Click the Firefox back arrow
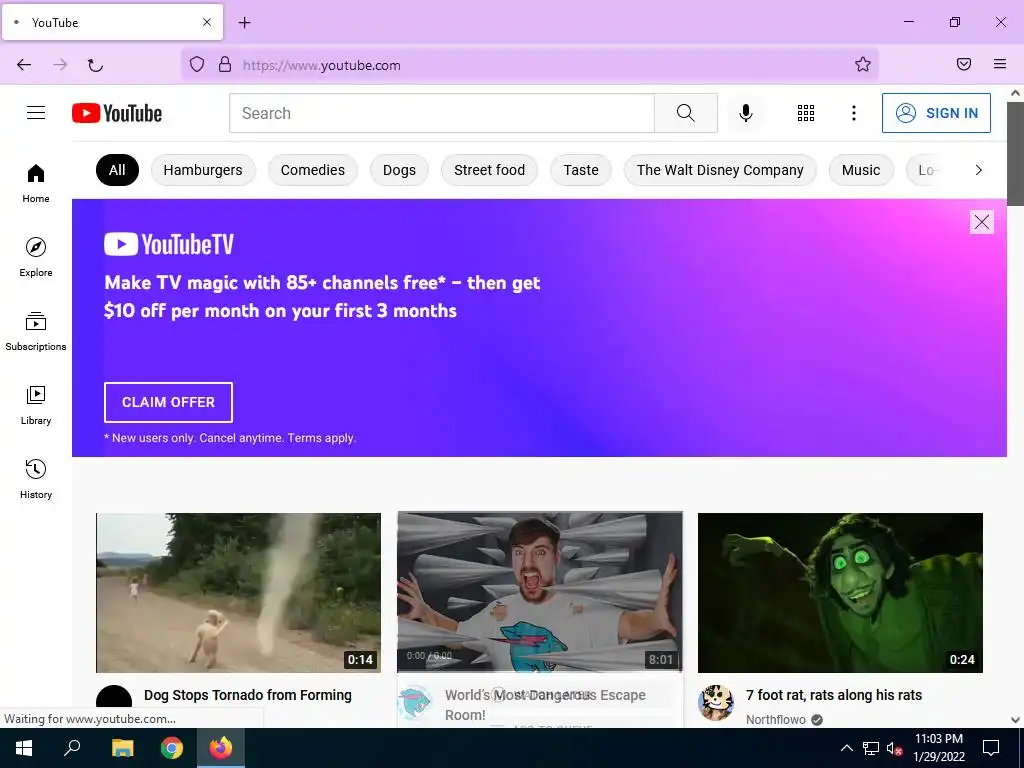Screen dimensions: 1024x768 pyautogui.click(x=24, y=65)
